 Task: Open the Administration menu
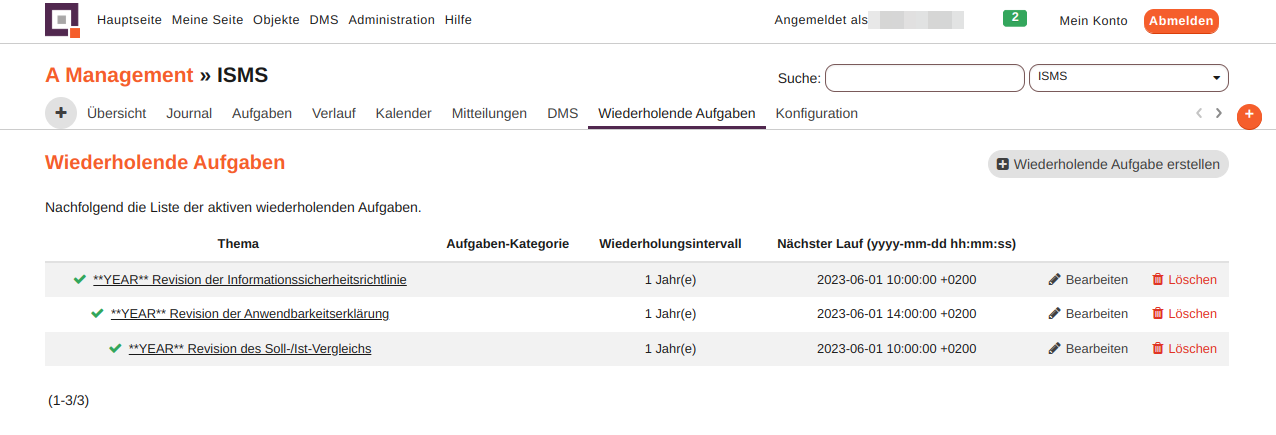coord(392,20)
